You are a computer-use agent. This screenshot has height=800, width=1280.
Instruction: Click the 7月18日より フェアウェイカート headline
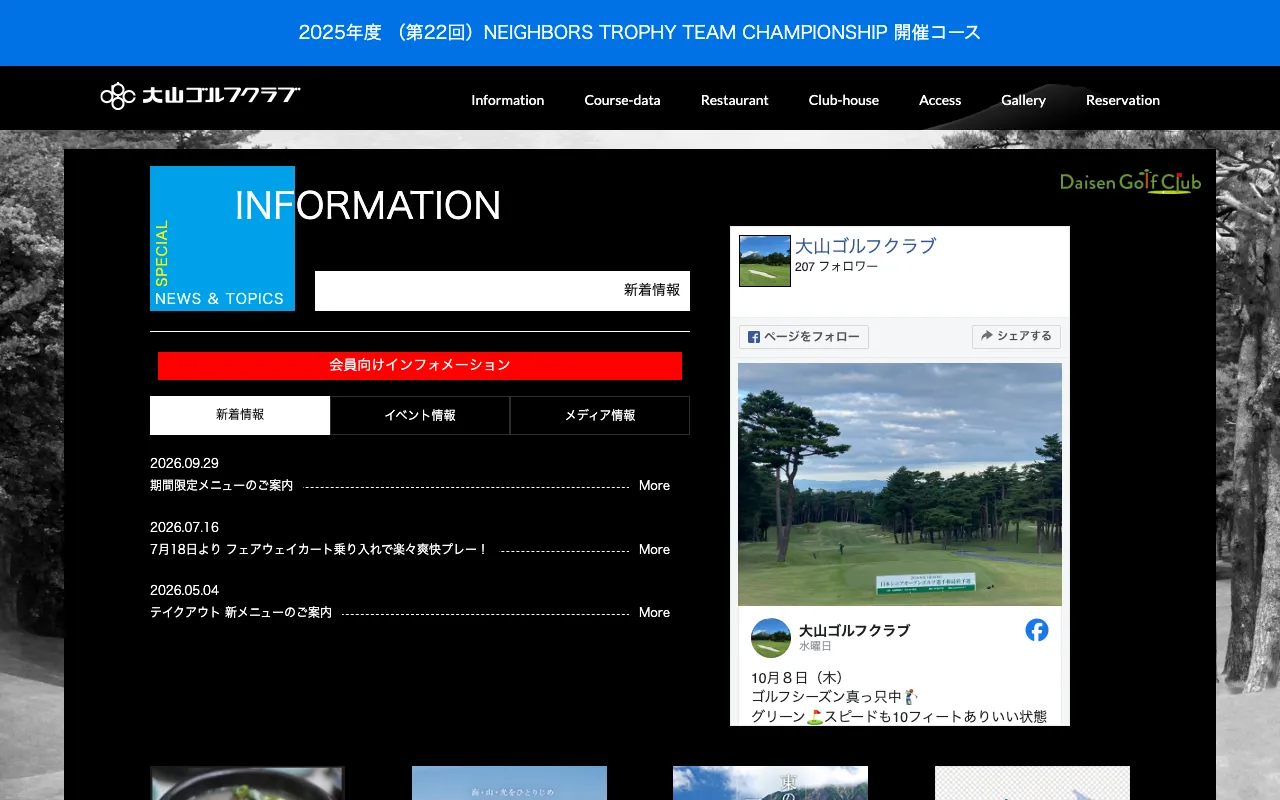pyautogui.click(x=319, y=550)
